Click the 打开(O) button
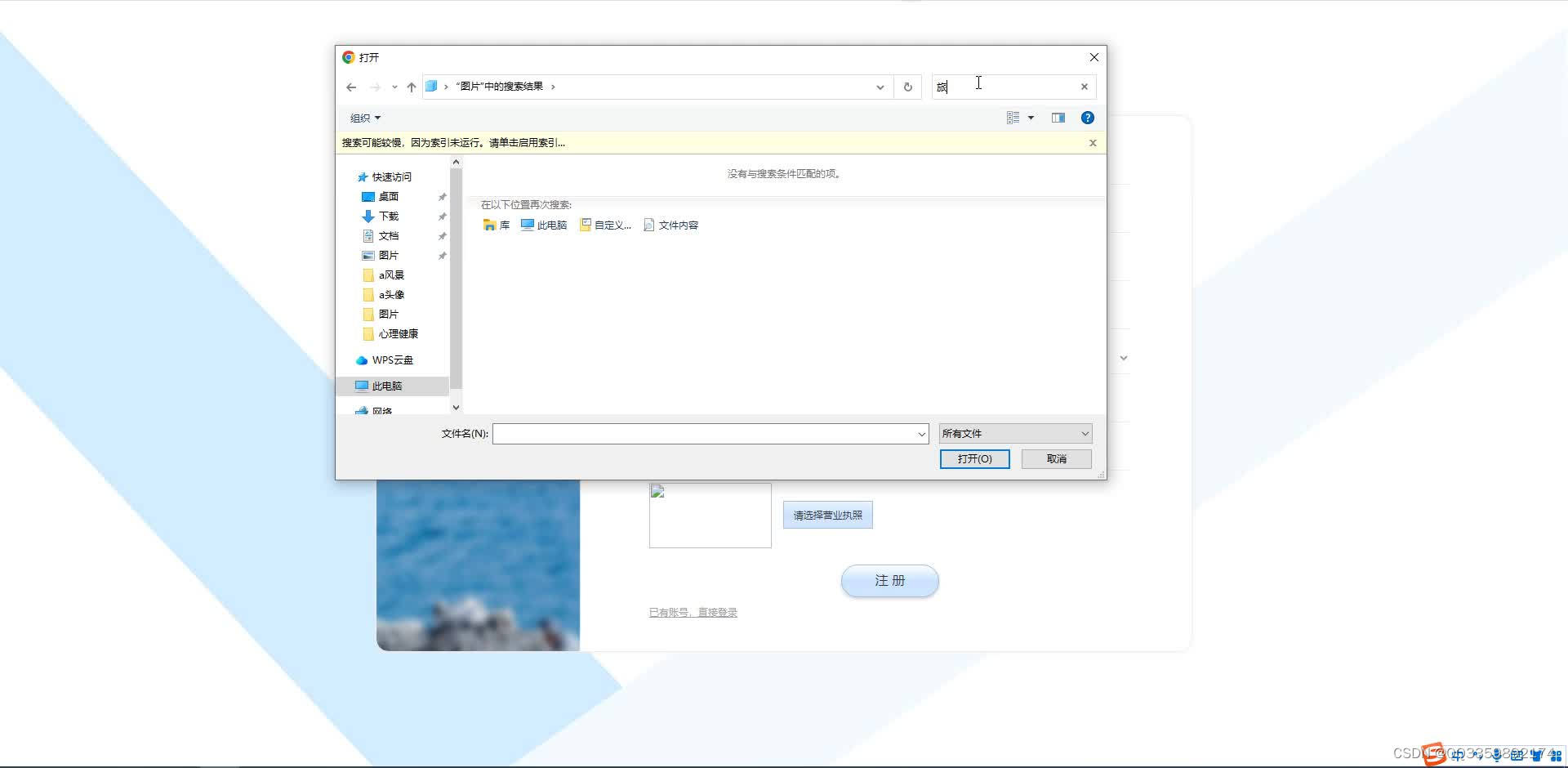The width and height of the screenshot is (1568, 768). click(974, 459)
